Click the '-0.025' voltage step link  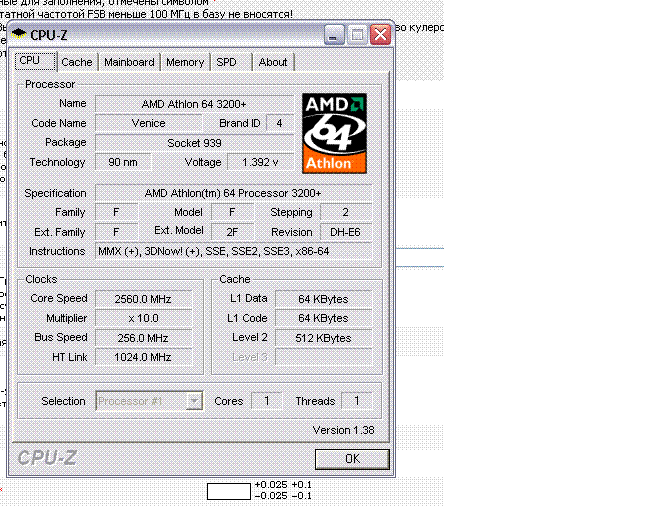click(x=271, y=496)
